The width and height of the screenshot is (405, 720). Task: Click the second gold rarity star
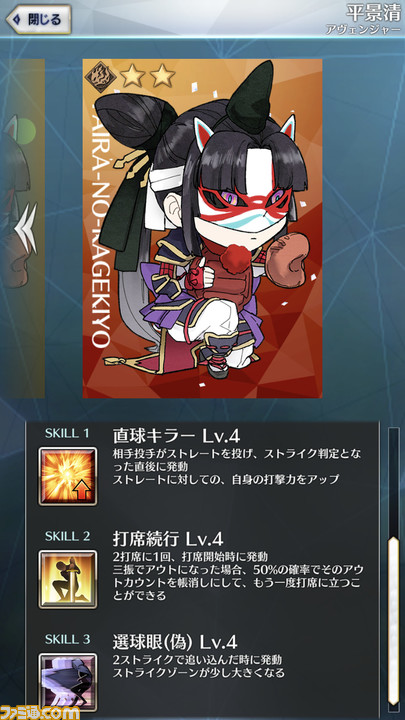[x=163, y=76]
